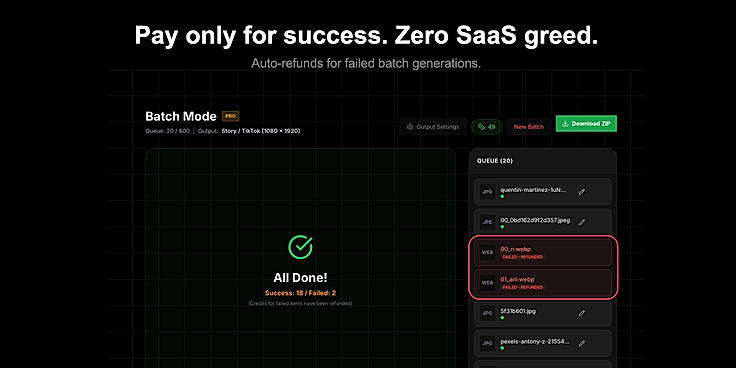The width and height of the screenshot is (736, 368).
Task: Click the Batch Mode title
Action: coord(181,116)
